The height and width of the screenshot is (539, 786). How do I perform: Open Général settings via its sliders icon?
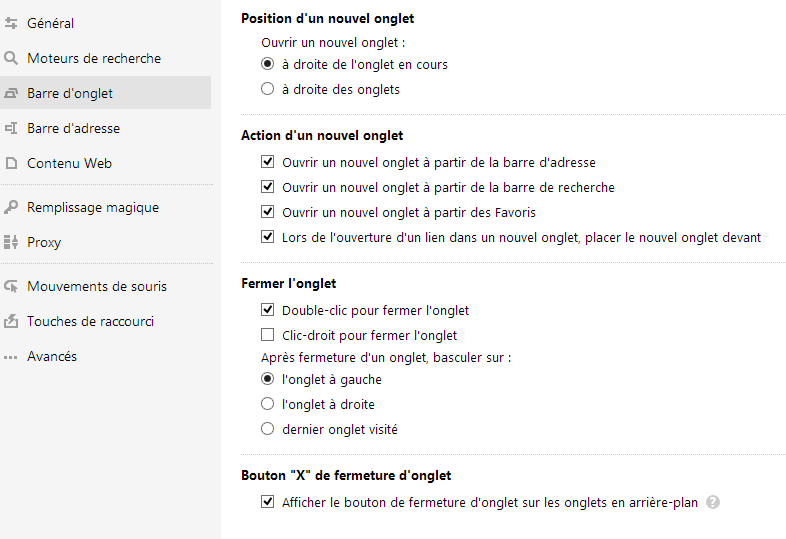[11, 23]
